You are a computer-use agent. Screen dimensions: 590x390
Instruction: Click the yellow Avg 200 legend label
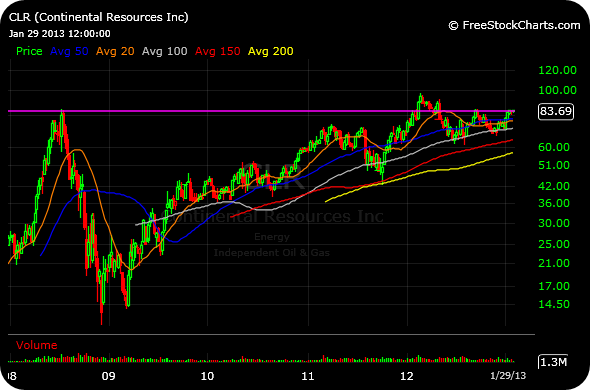(271, 51)
